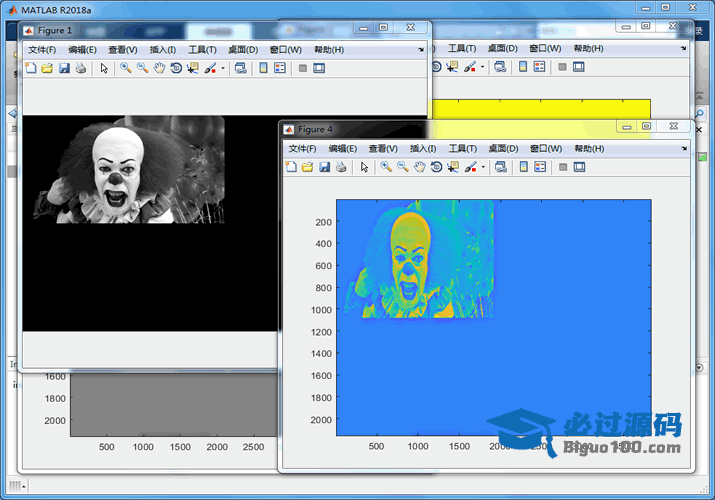
Task: Click Link Plot icon in Figure 1
Action: click(240, 68)
